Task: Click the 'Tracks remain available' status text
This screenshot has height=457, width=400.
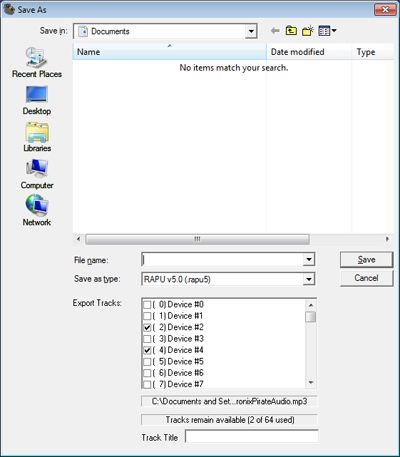Action: coord(230,420)
